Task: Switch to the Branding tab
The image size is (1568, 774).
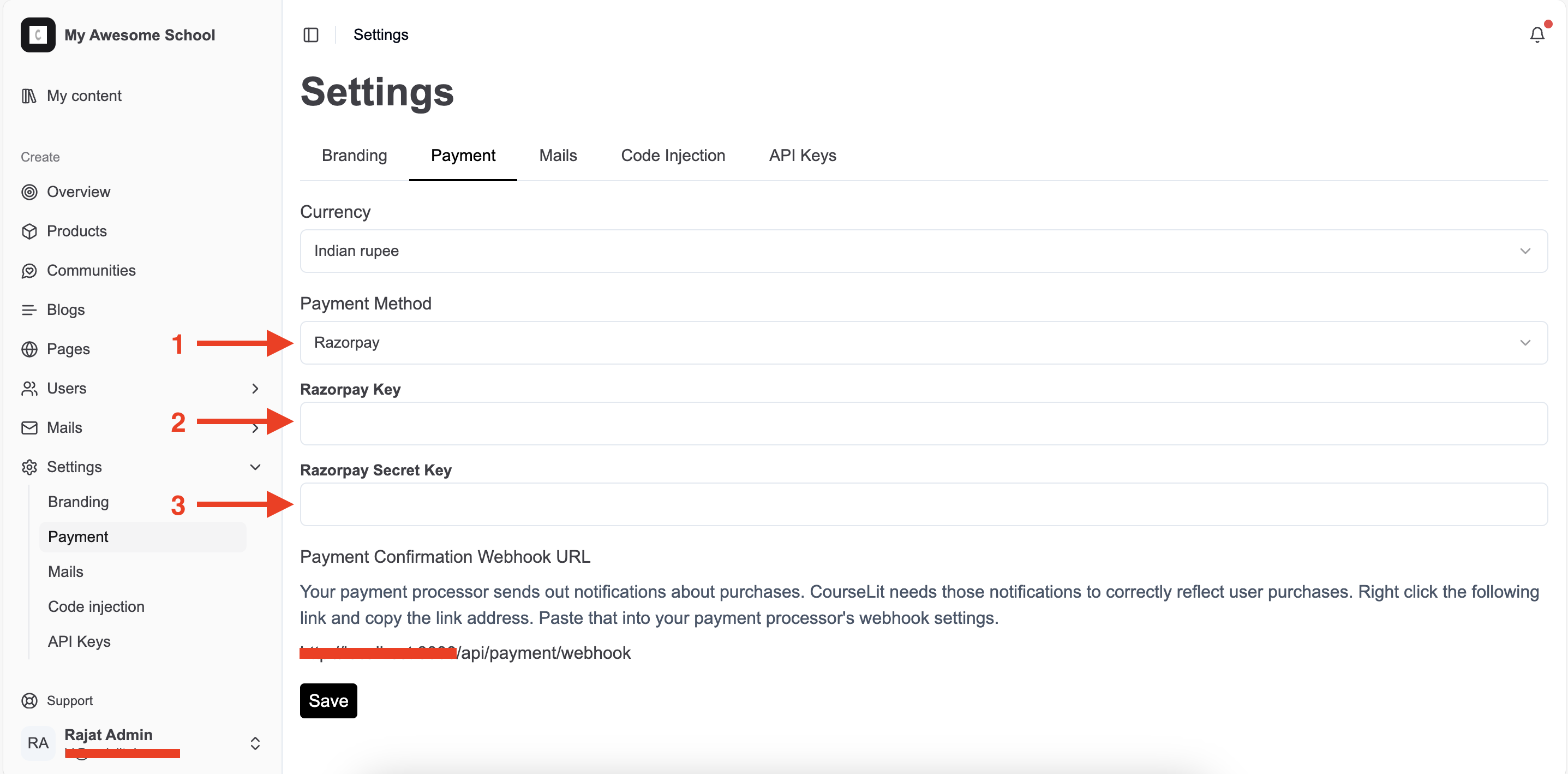Action: (x=354, y=155)
